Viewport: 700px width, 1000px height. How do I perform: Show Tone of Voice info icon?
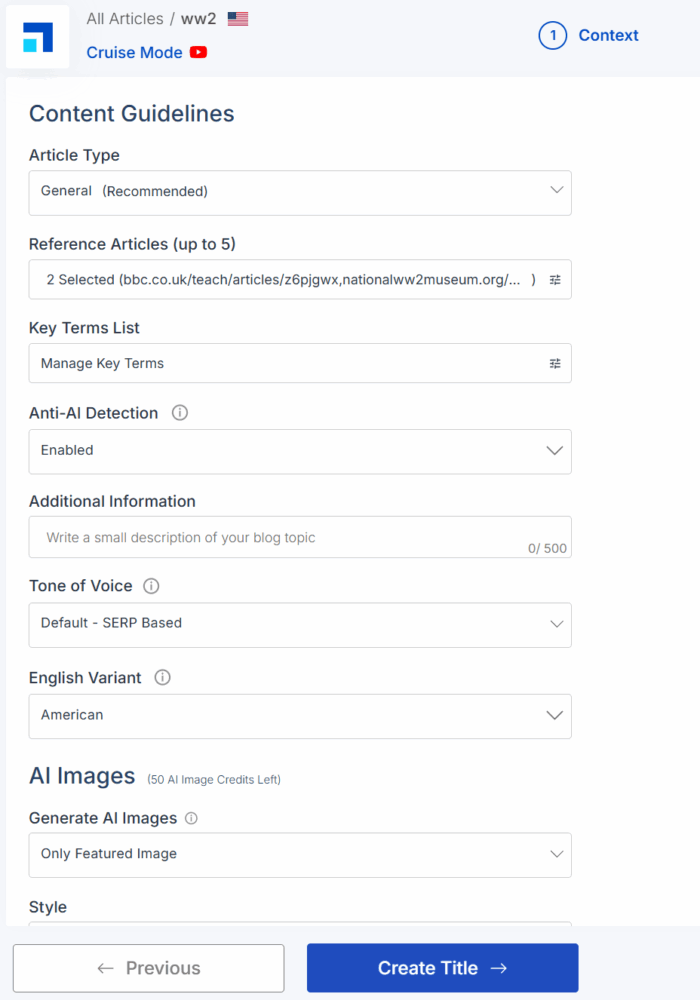point(152,586)
